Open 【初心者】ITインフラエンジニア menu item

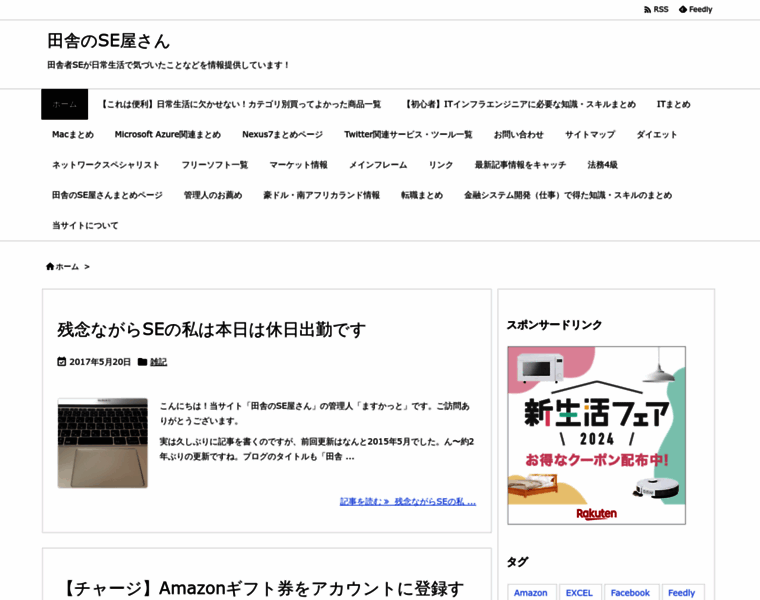click(520, 104)
